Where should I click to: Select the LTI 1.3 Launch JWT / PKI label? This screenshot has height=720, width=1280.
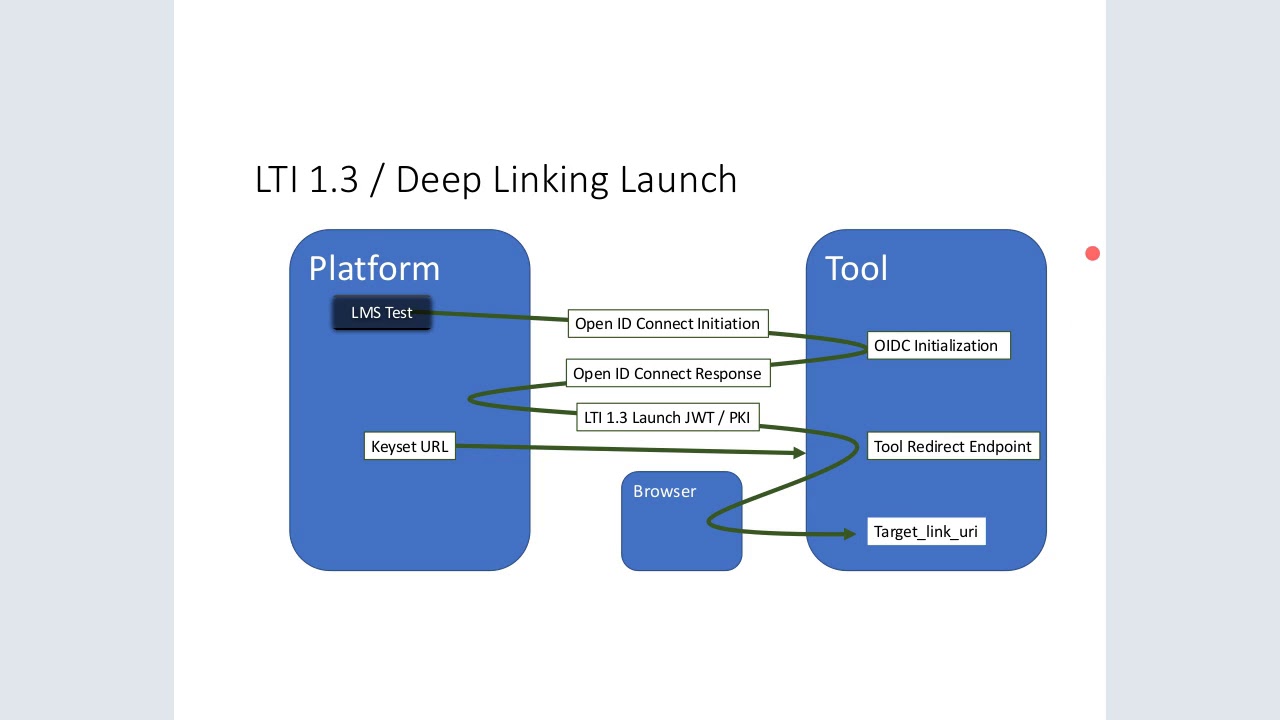tap(667, 418)
